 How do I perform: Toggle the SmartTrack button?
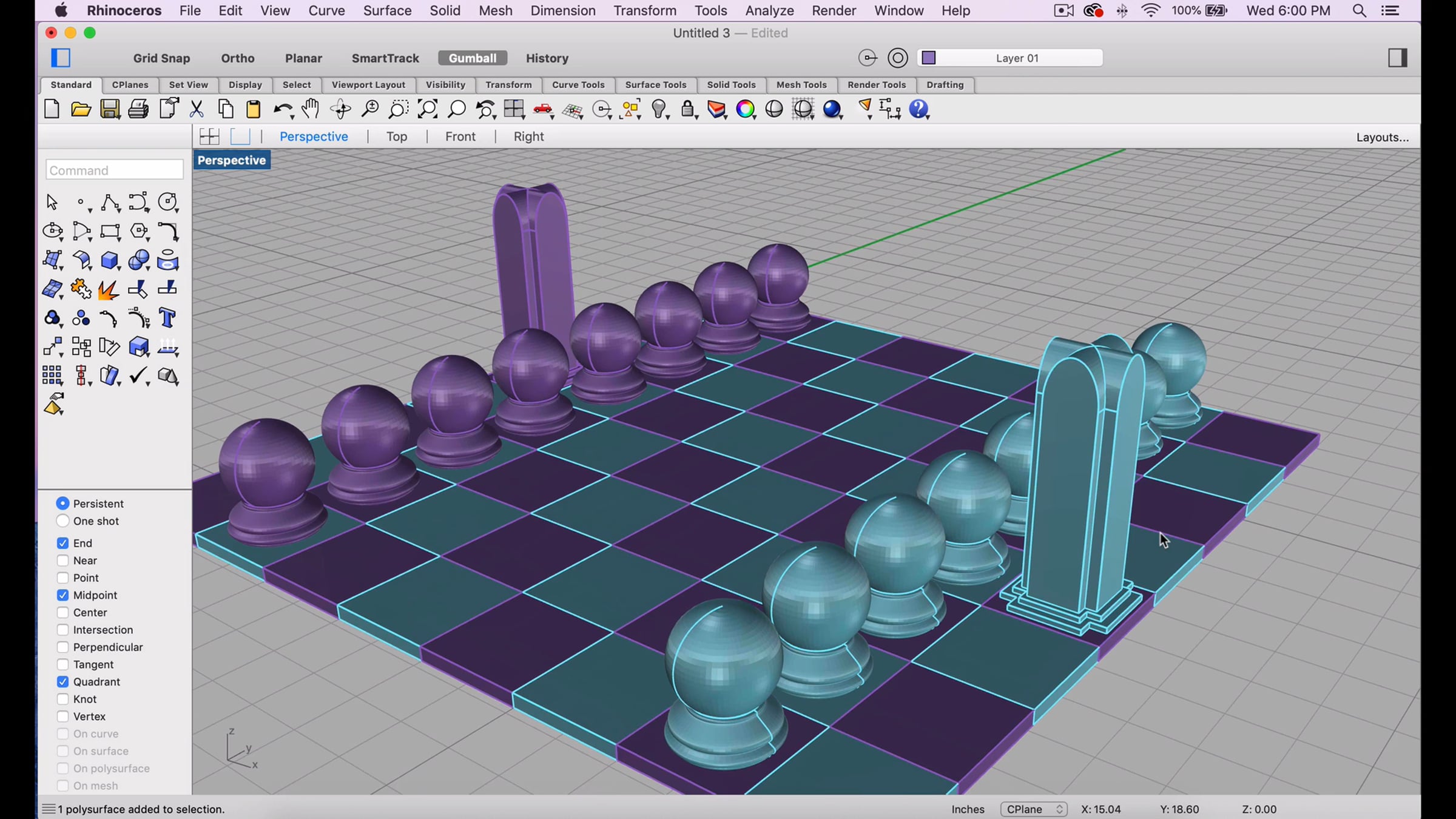click(x=385, y=58)
